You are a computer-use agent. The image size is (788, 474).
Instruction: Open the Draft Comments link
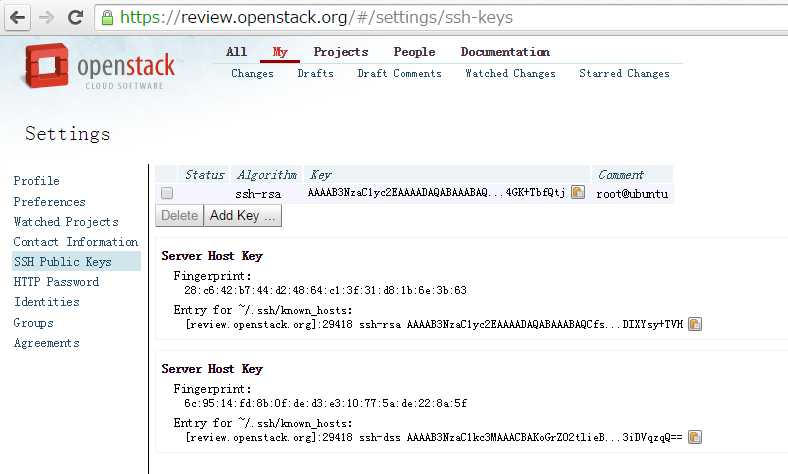pos(399,73)
